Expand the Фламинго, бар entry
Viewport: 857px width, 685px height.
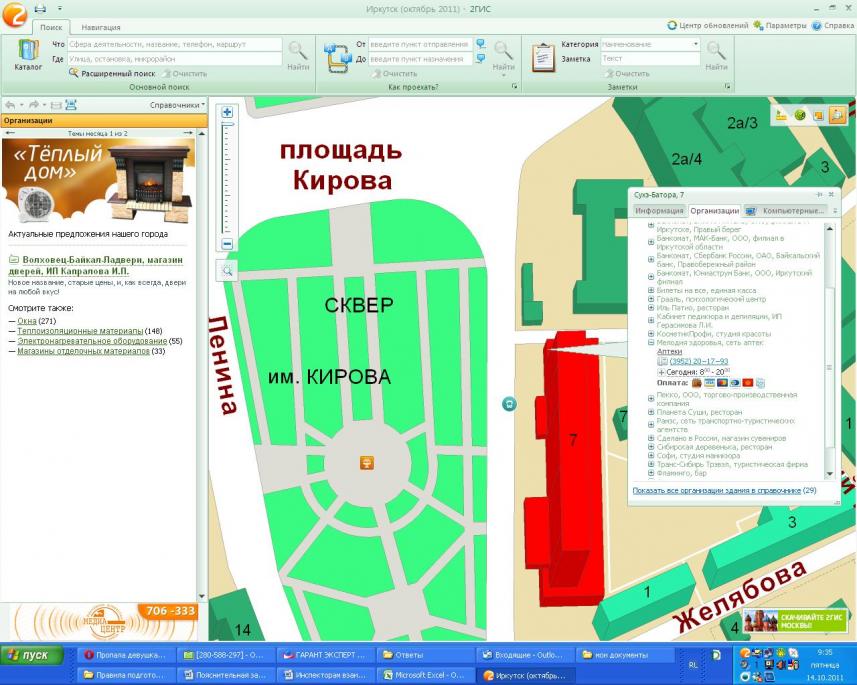pyautogui.click(x=651, y=473)
